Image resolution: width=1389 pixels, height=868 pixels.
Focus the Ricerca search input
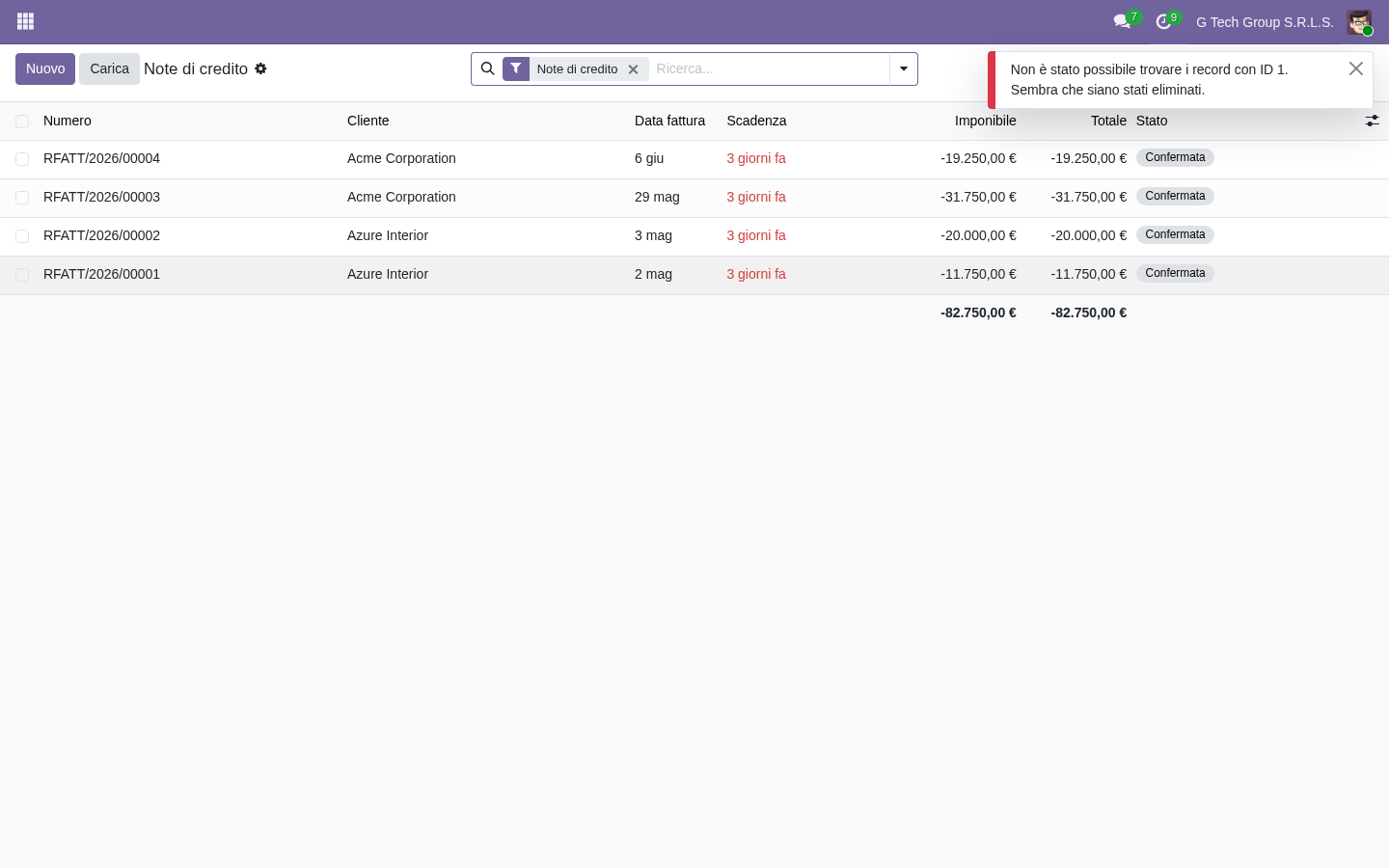[770, 68]
